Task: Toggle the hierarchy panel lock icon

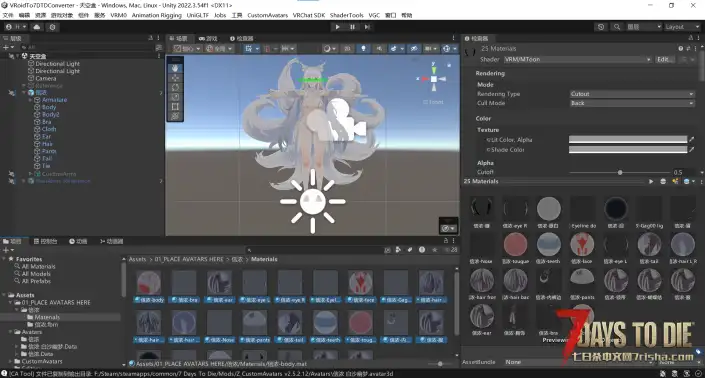Action: [x=151, y=38]
